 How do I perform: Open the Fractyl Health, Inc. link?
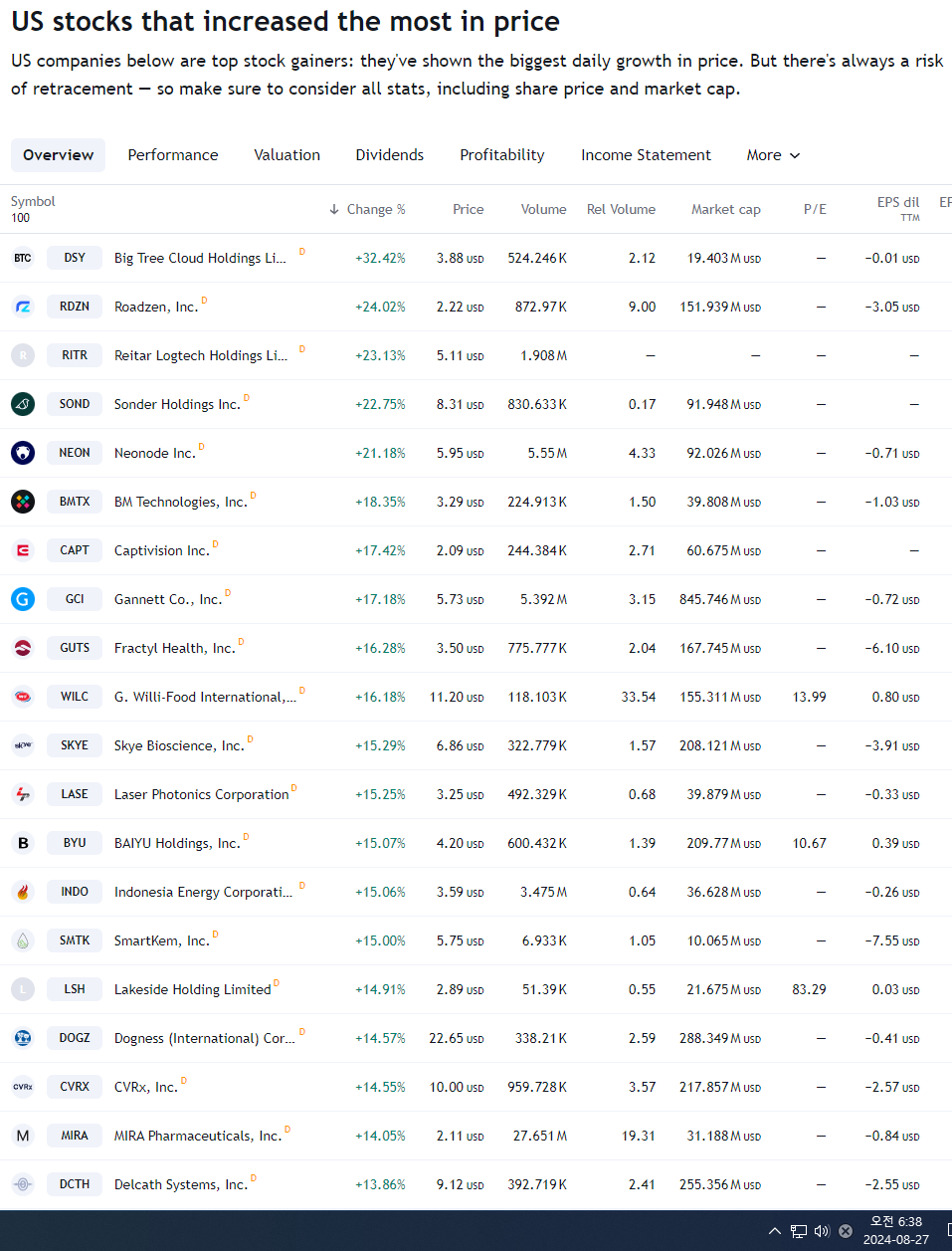175,648
